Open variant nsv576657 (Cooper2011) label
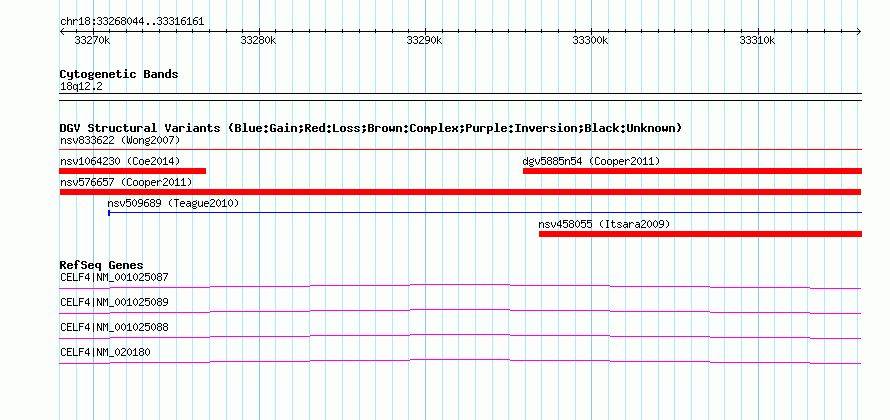The height and width of the screenshot is (420, 890). pos(126,182)
